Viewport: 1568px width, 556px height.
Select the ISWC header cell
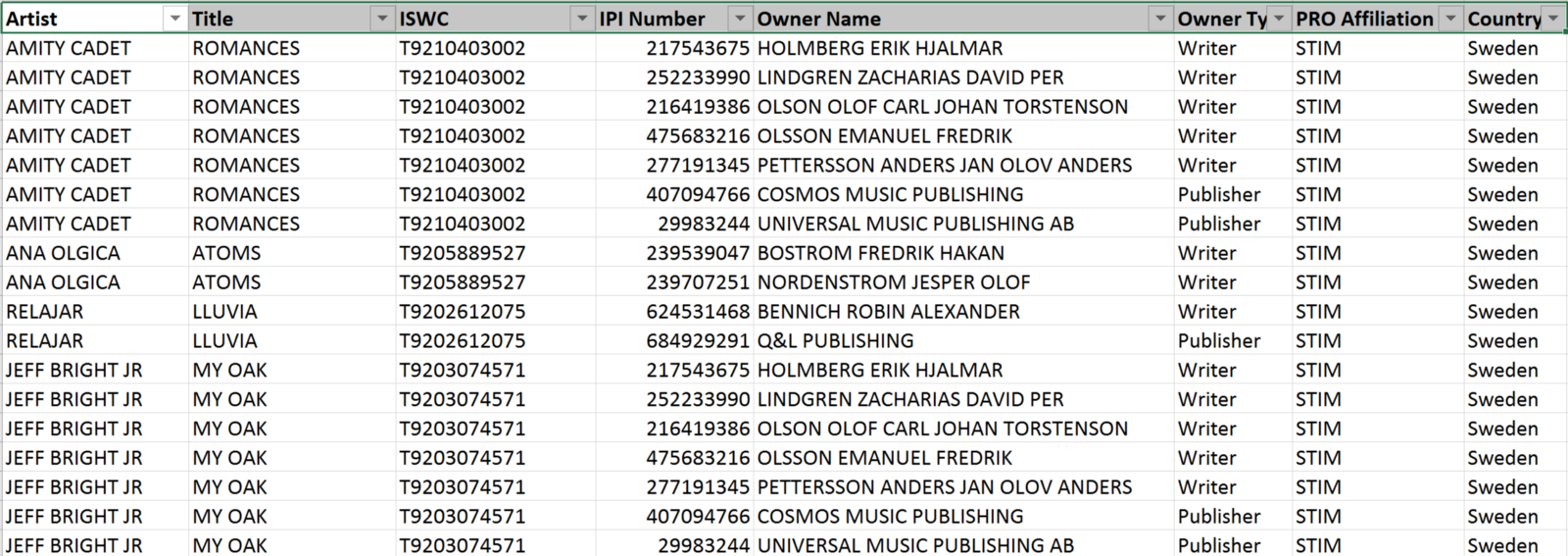[496, 19]
